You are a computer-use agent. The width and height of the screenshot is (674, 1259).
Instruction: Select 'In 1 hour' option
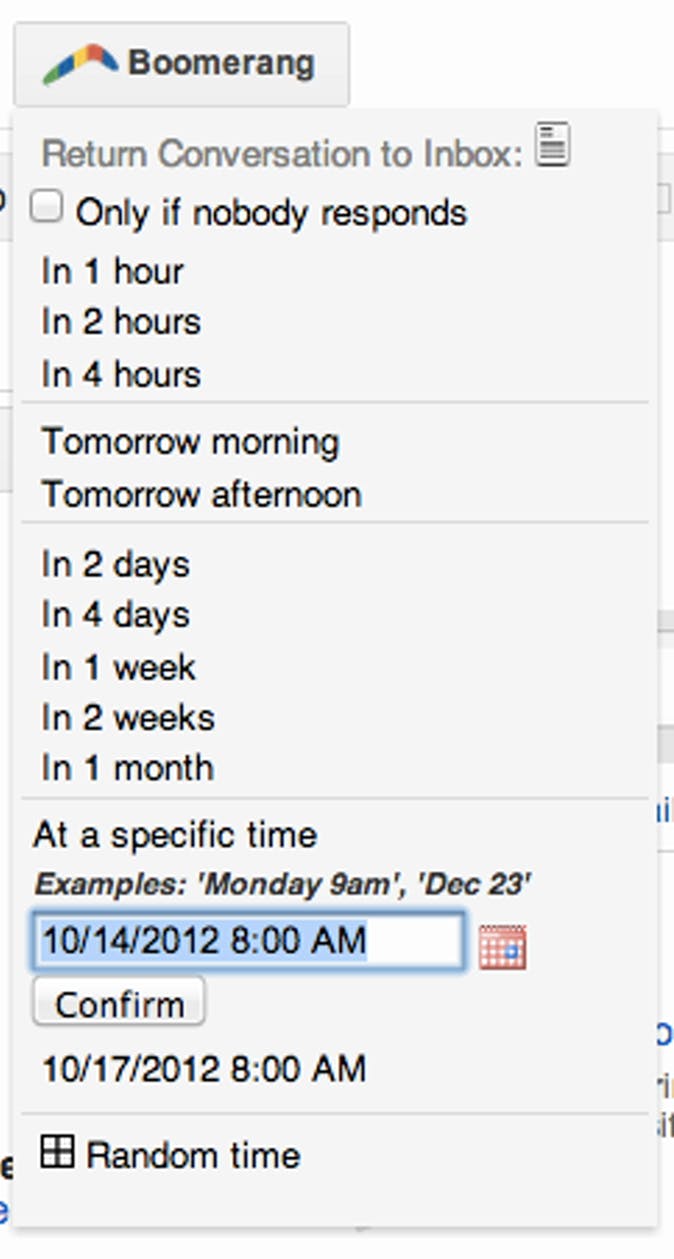tap(113, 271)
